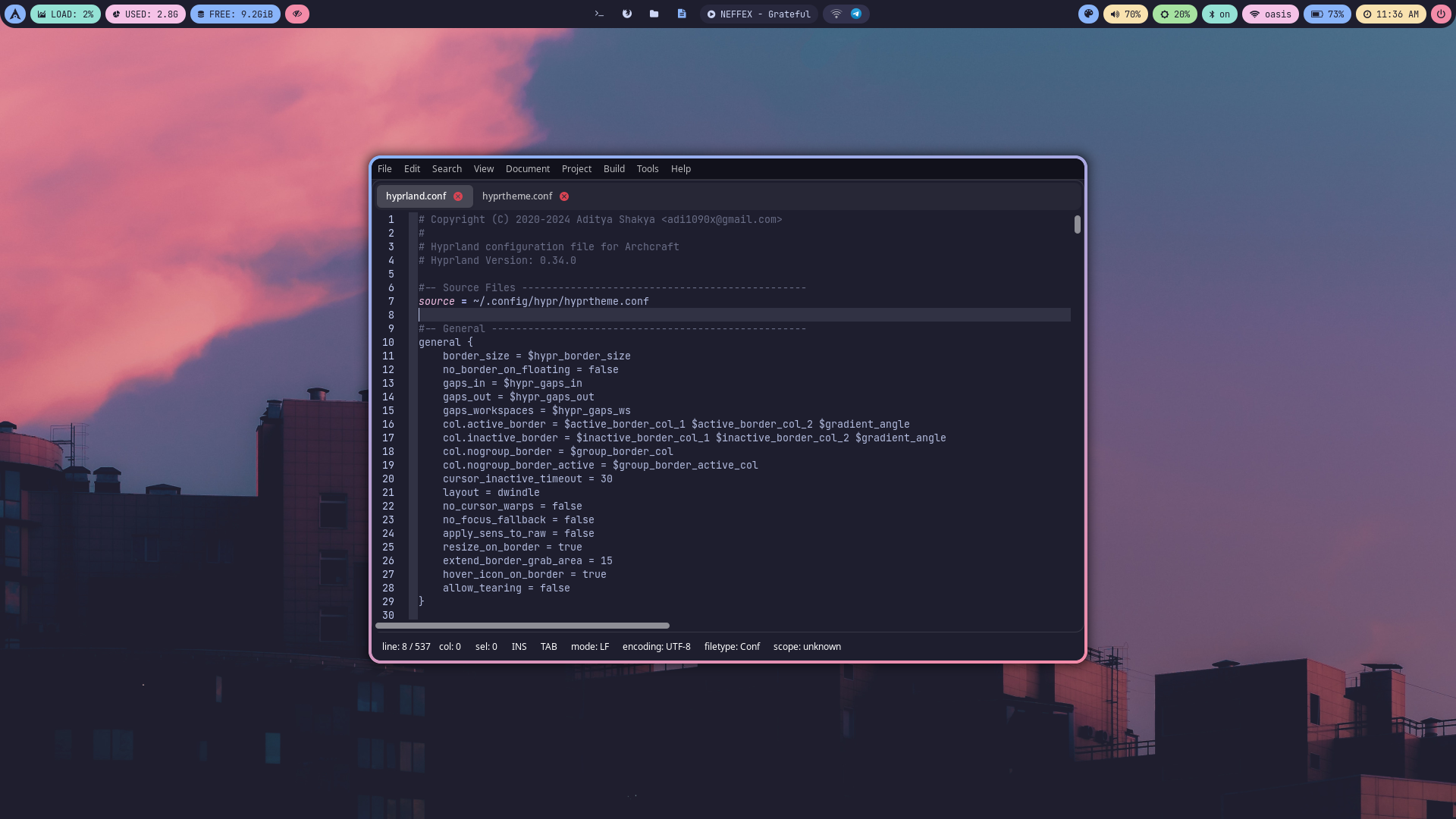Open the Archcraft launcher menu icon
Image resolution: width=1456 pixels, height=819 pixels.
(15, 14)
